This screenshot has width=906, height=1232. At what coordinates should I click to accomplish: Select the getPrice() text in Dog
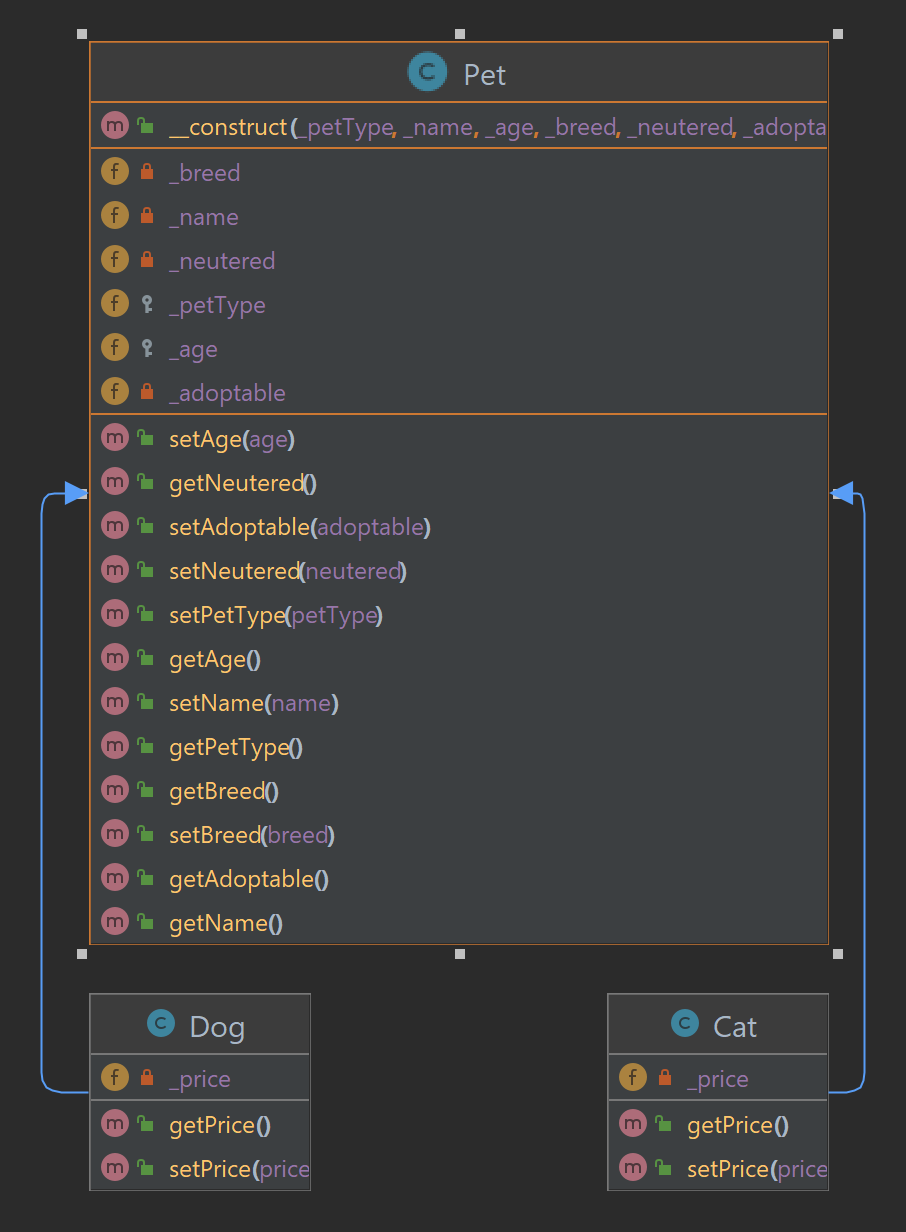click(x=220, y=1125)
